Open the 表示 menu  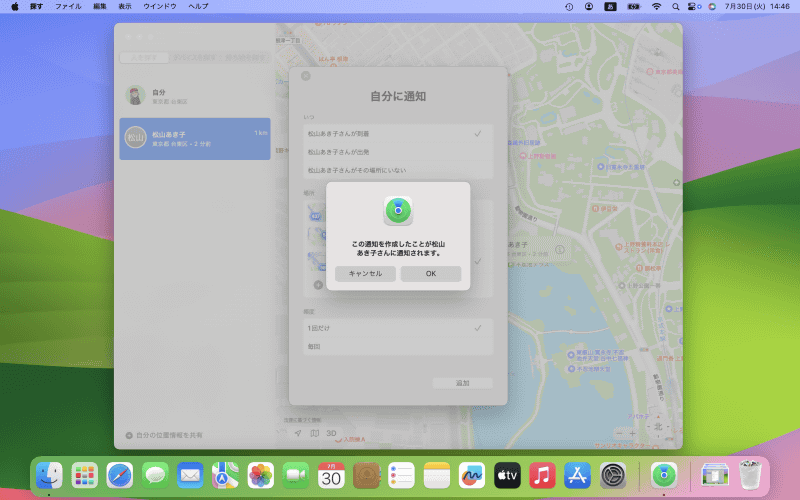(125, 6)
